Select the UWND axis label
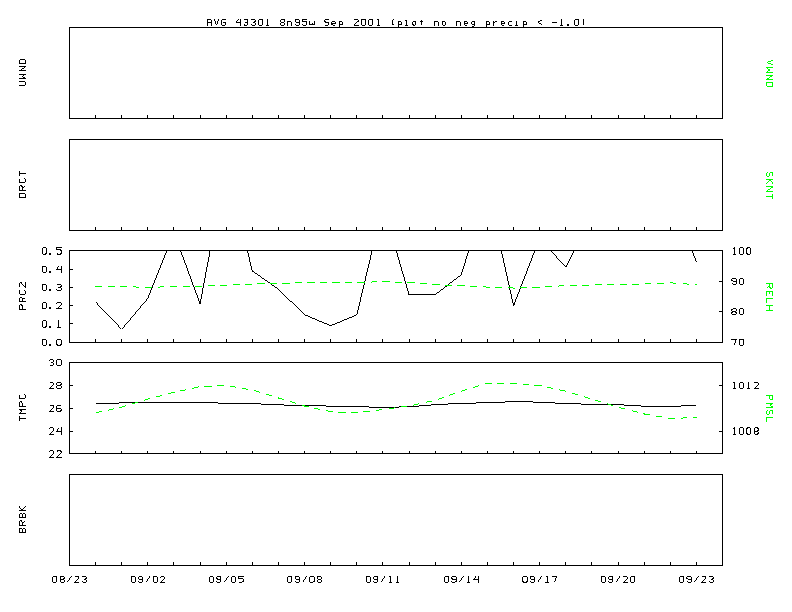Image resolution: width=792 pixels, height=612 pixels. pos(23,73)
